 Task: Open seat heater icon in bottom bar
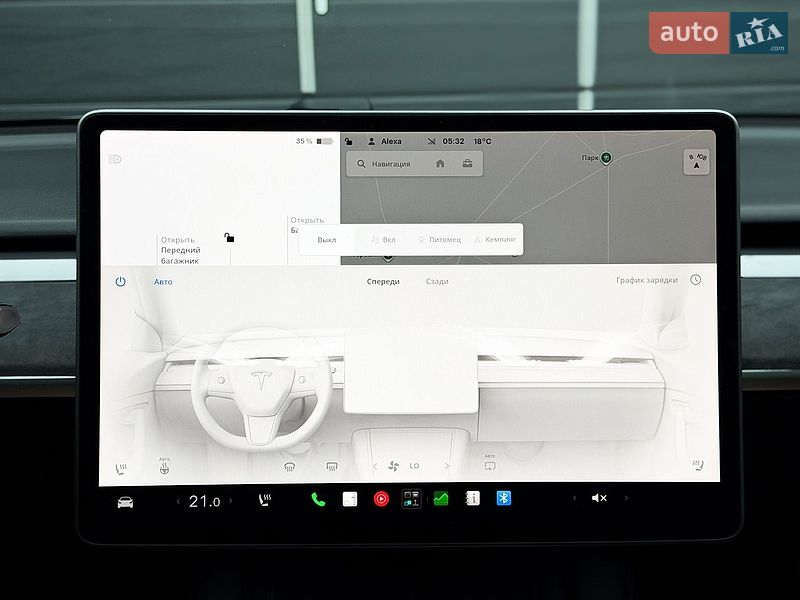coord(265,500)
